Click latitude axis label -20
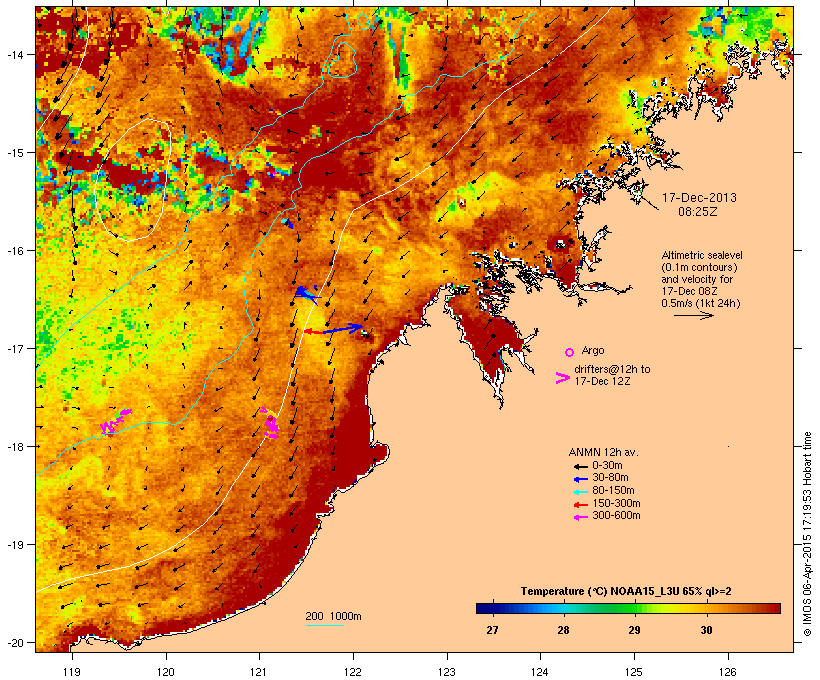Image resolution: width=820 pixels, height=680 pixels. click(14, 643)
